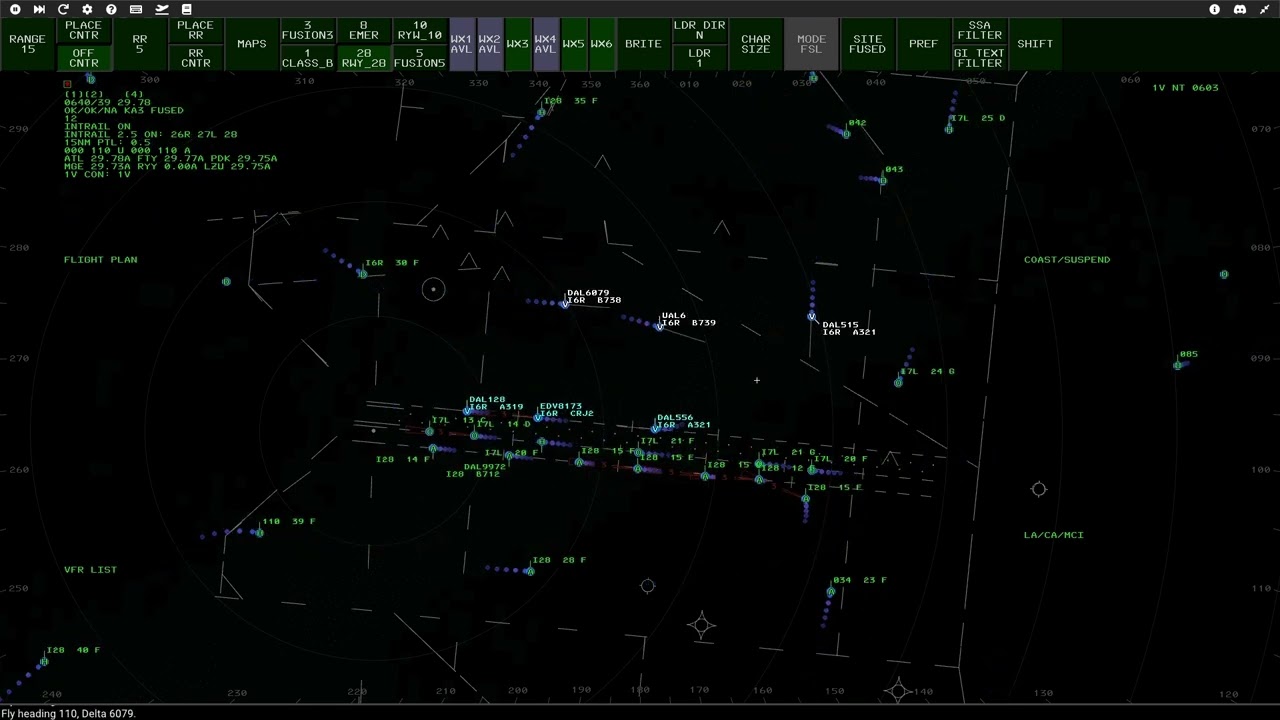Toggle the OFF CNTR button
1280x720 pixels.
point(84,58)
